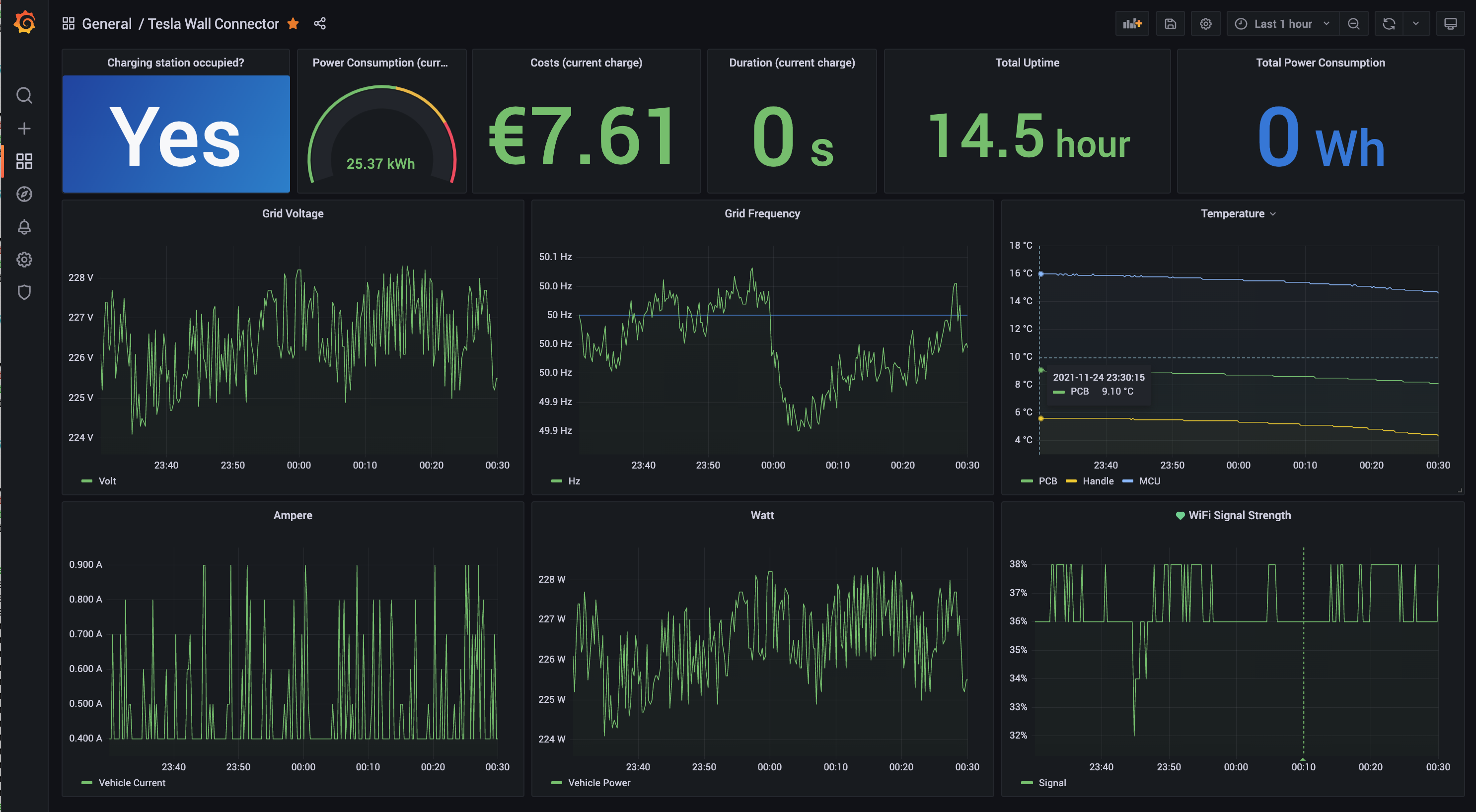Screen dimensions: 1476x812
Task: Click the General folder breadcrumb
Action: (107, 23)
